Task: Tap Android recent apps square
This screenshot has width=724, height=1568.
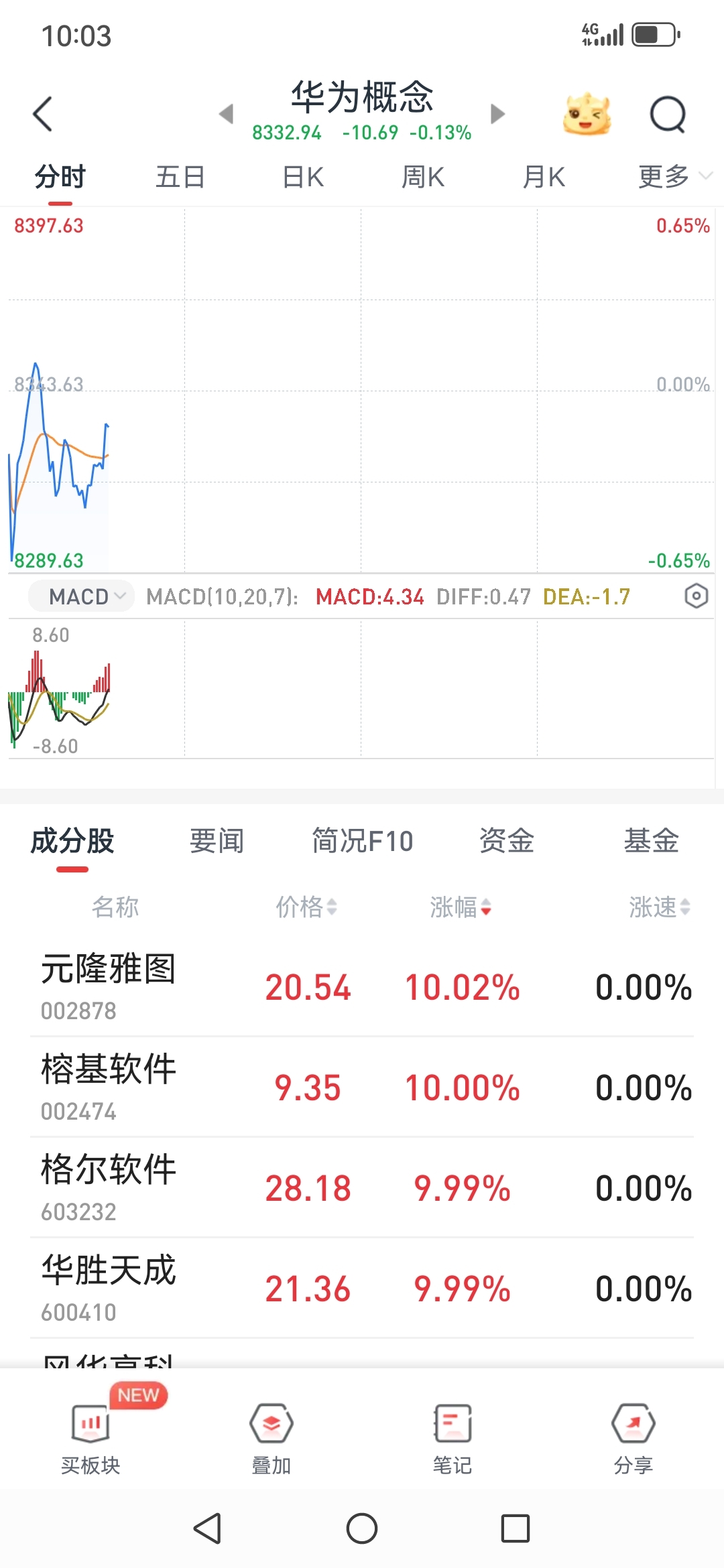Action: point(516,1528)
